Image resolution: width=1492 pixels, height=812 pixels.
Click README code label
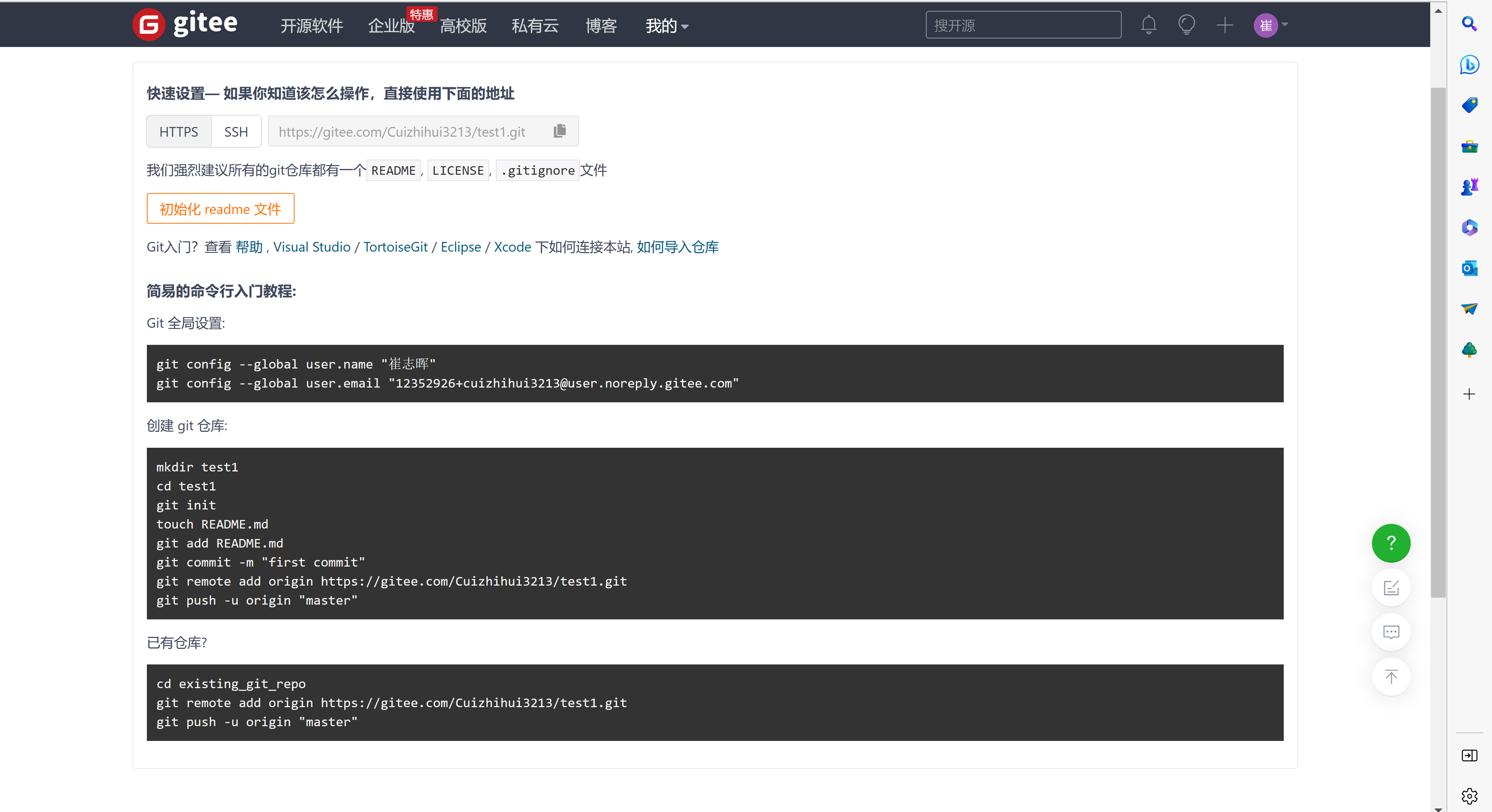(393, 170)
